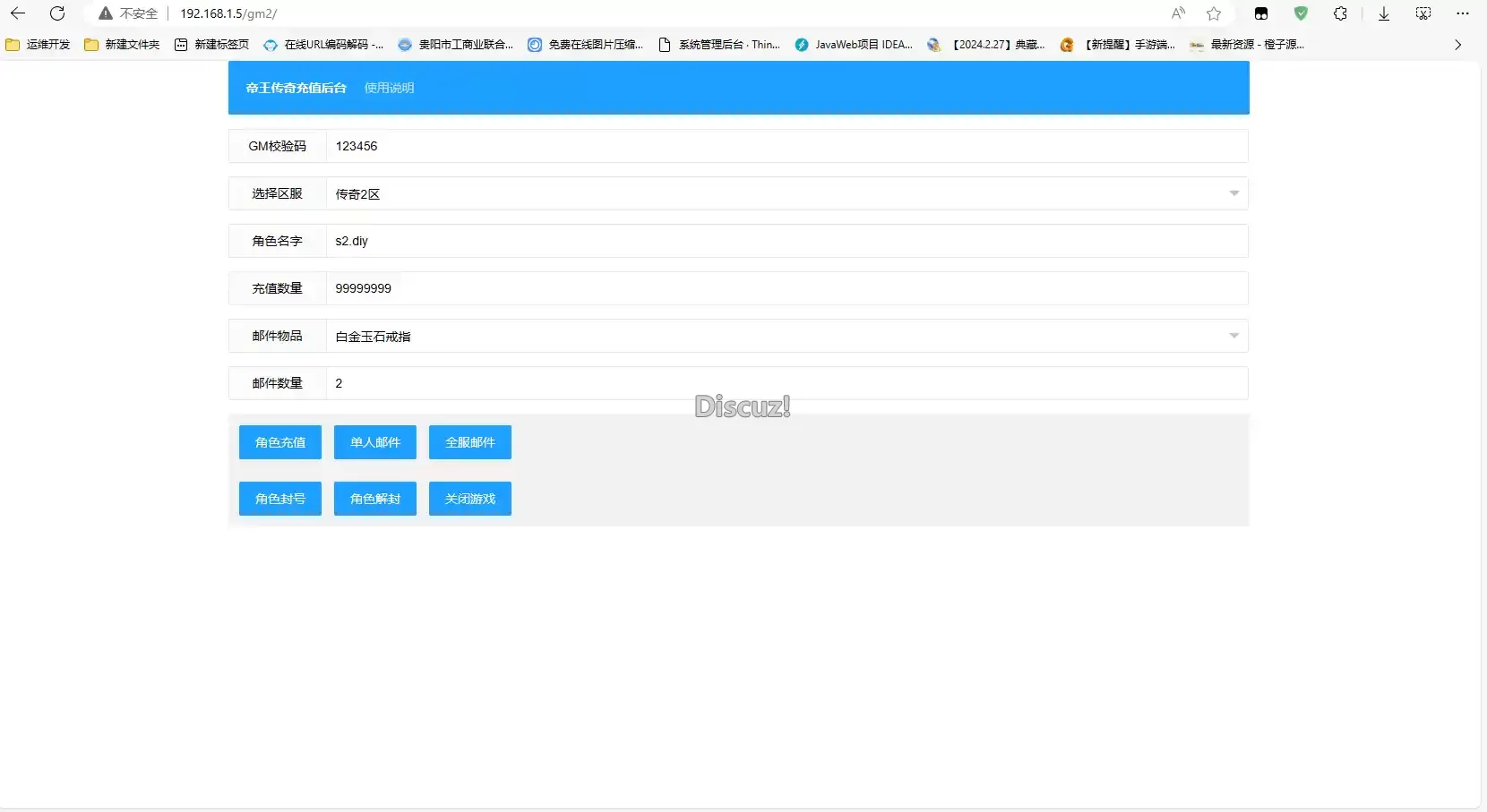Image resolution: width=1487 pixels, height=812 pixels.
Task: Open the 新建标签页 bookmark
Action: [211, 45]
